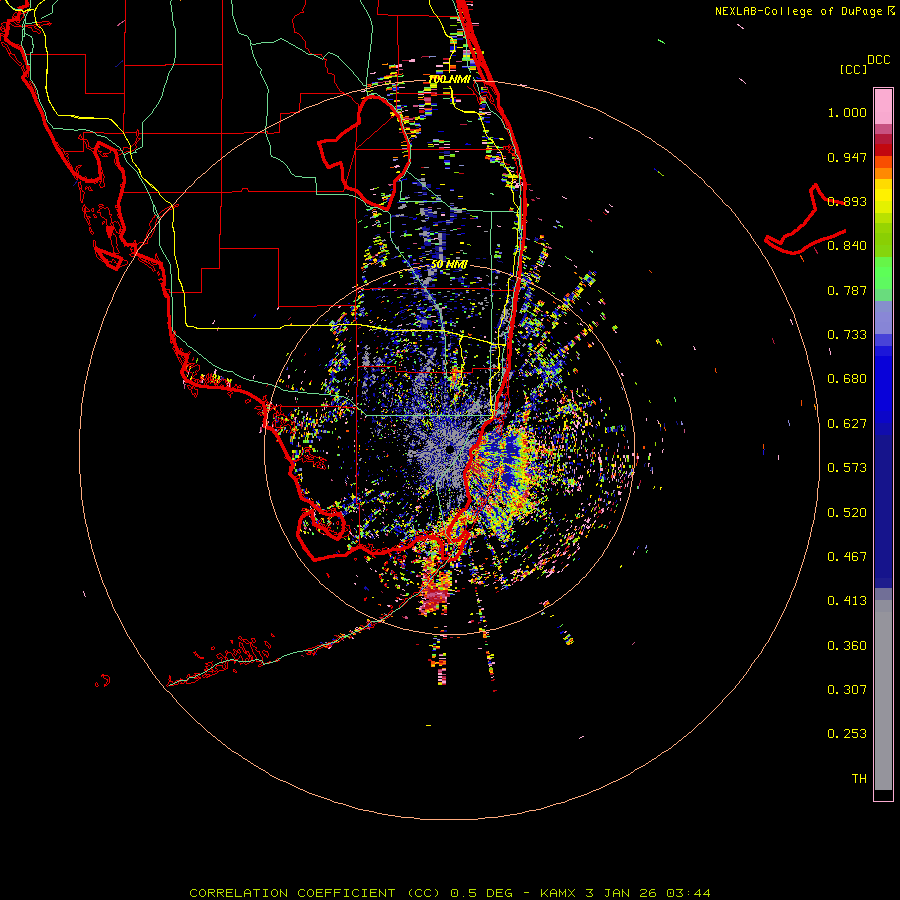The height and width of the screenshot is (900, 900).
Task: Click the Correlation Coefficient KAMX caption line
Action: 449,893
